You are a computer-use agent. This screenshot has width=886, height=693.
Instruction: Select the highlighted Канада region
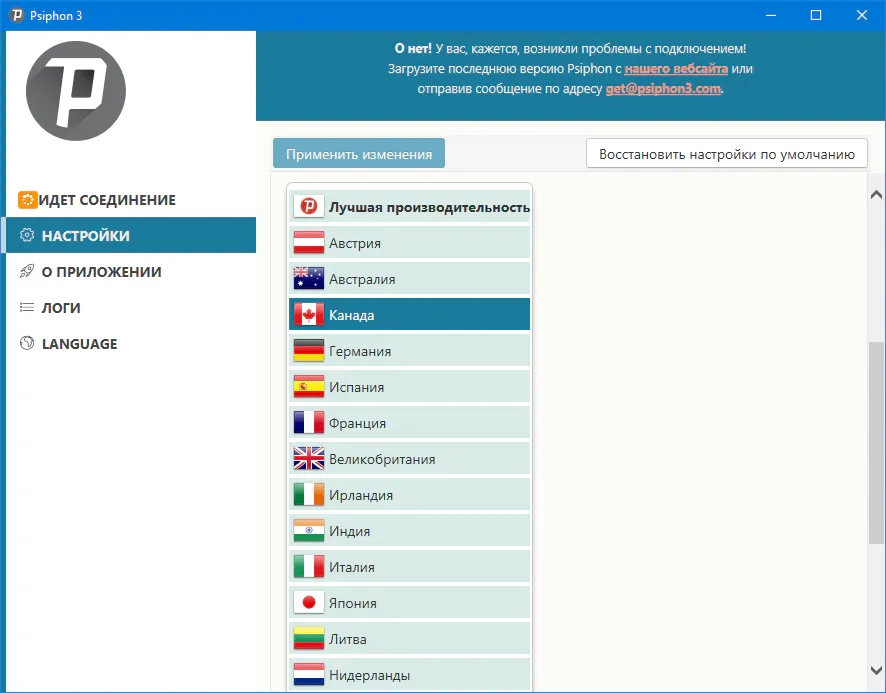click(410, 315)
